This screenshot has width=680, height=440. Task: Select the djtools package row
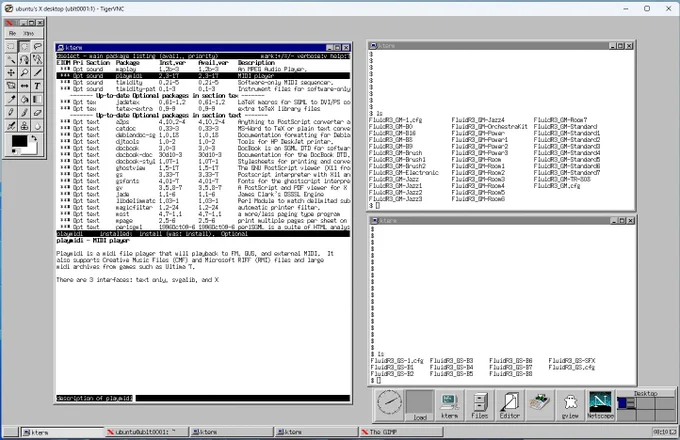203,142
